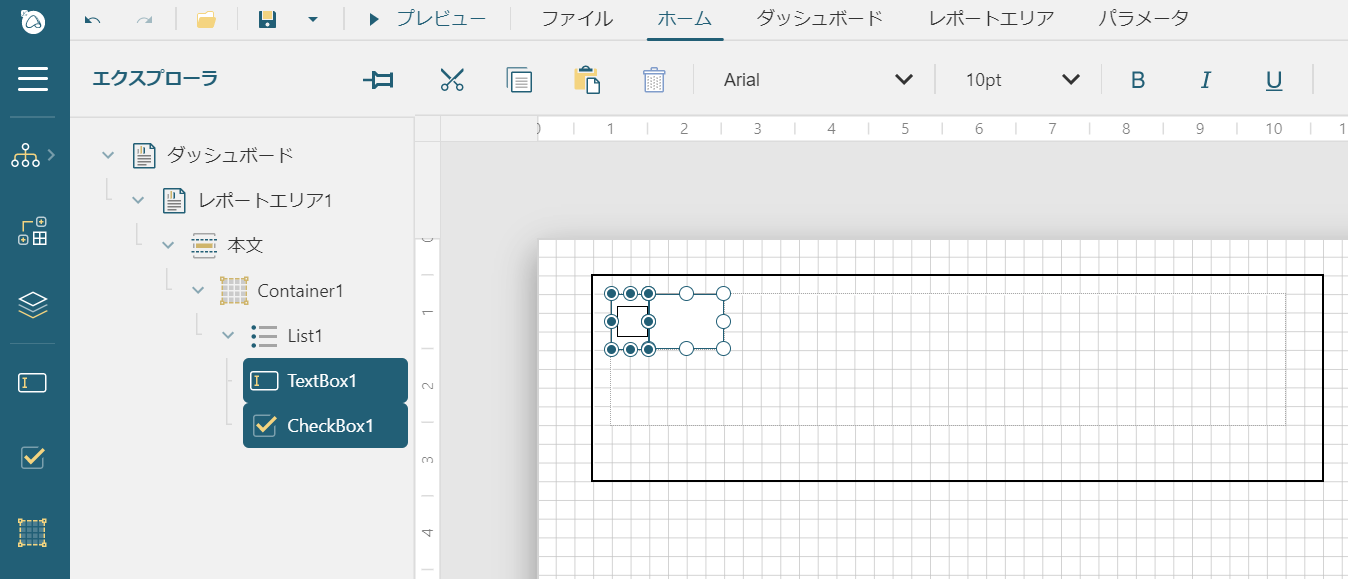Select TextBox1 in the explorer tree
The height and width of the screenshot is (579, 1348).
click(x=325, y=380)
